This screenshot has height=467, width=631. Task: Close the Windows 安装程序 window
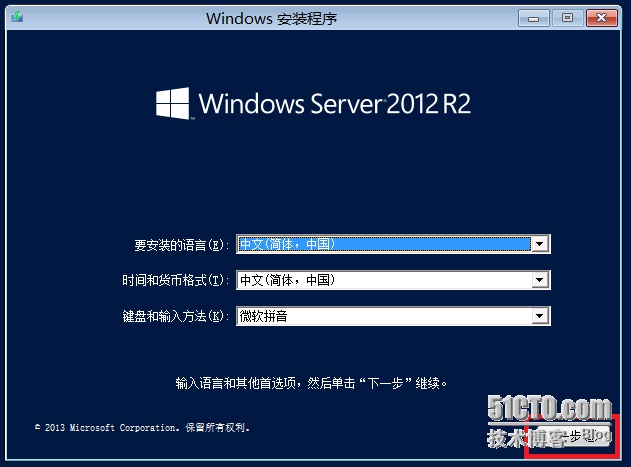[x=602, y=18]
